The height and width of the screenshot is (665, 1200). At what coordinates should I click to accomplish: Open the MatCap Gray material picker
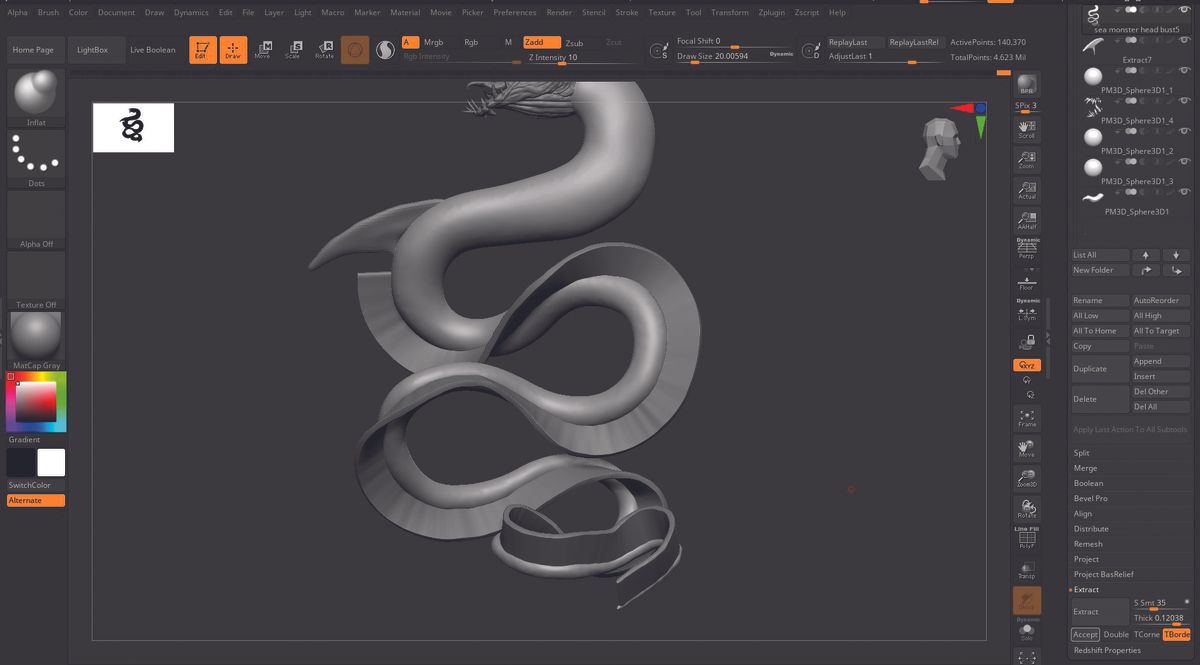pos(35,335)
